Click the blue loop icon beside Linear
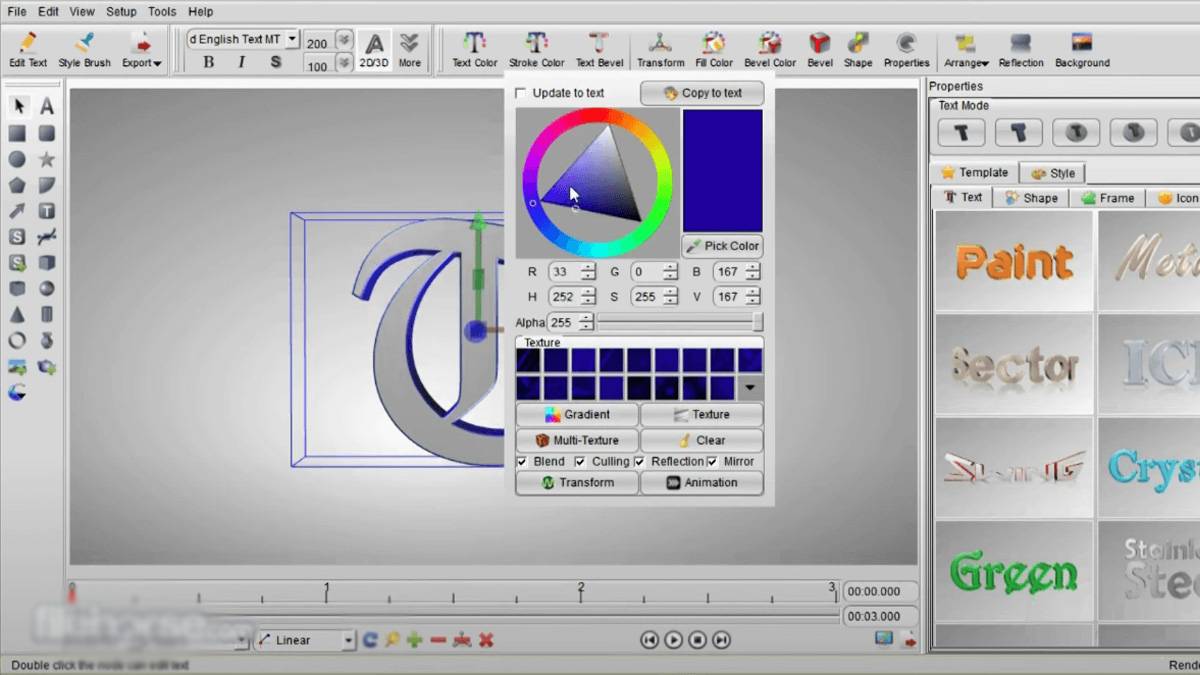1200x675 pixels. click(x=370, y=640)
